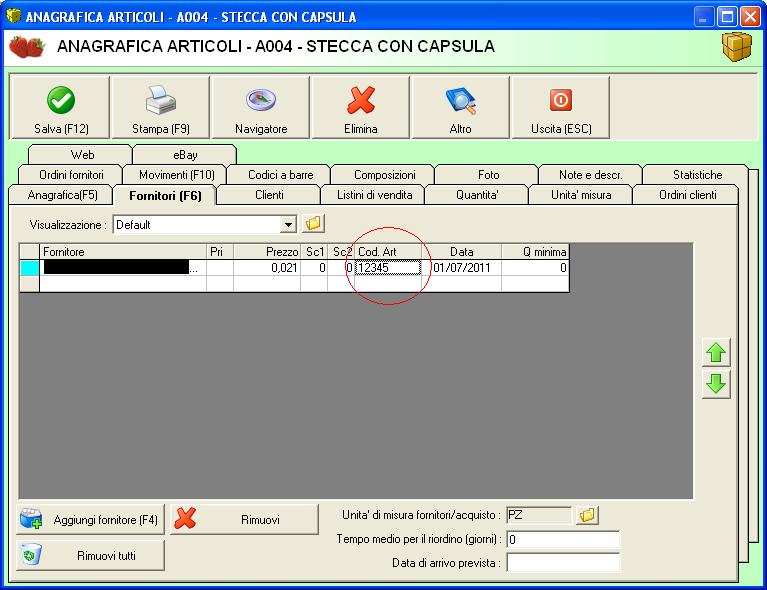Screen dimensions: 767x590
Task: Open the Movimenti (F10) tab
Action: [177, 175]
